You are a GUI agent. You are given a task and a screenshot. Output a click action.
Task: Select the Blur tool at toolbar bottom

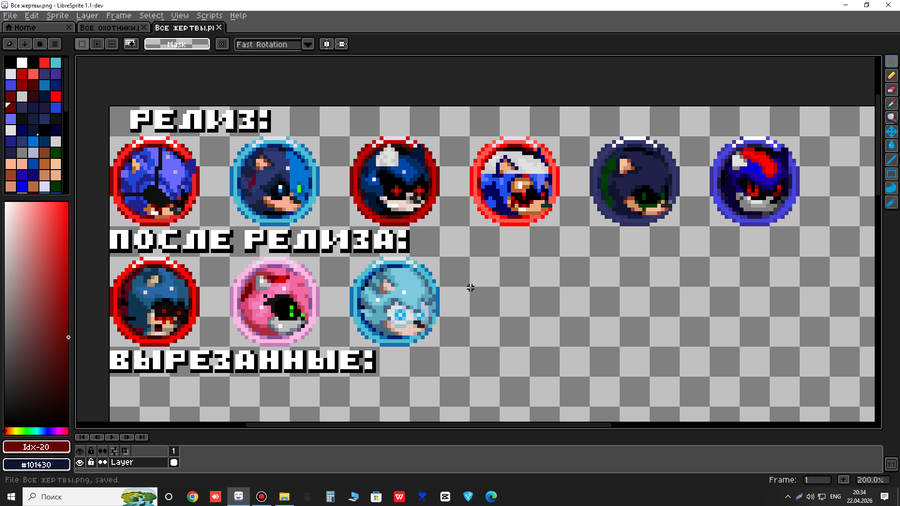891,202
